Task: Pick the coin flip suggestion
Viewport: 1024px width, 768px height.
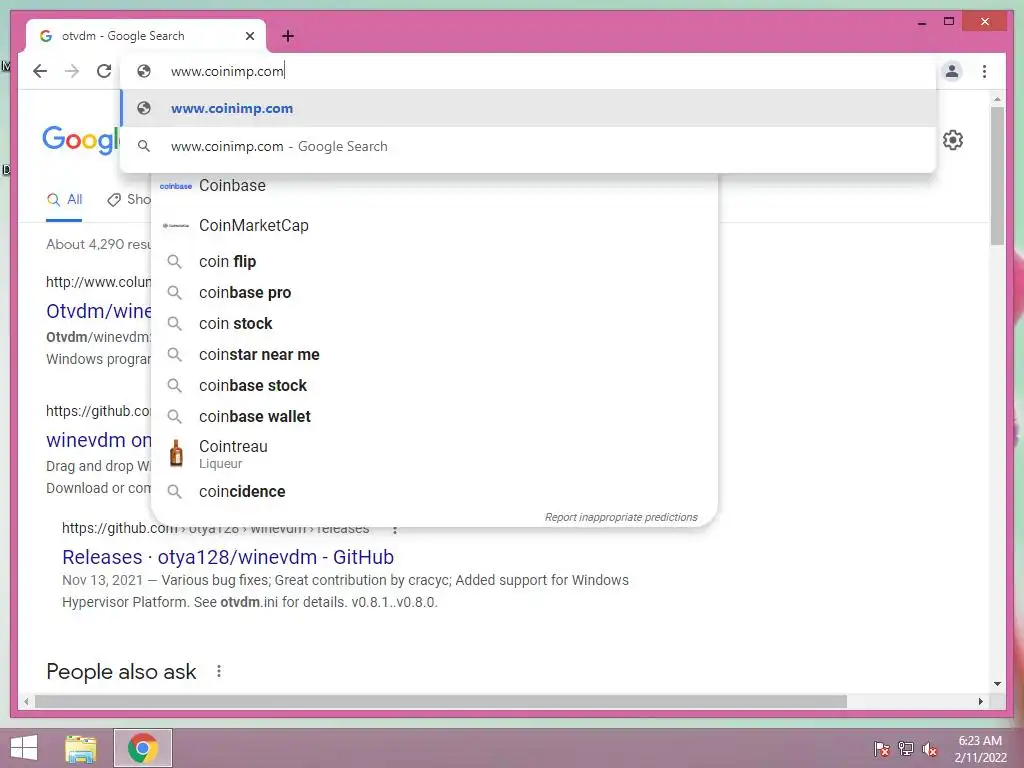Action: click(434, 261)
